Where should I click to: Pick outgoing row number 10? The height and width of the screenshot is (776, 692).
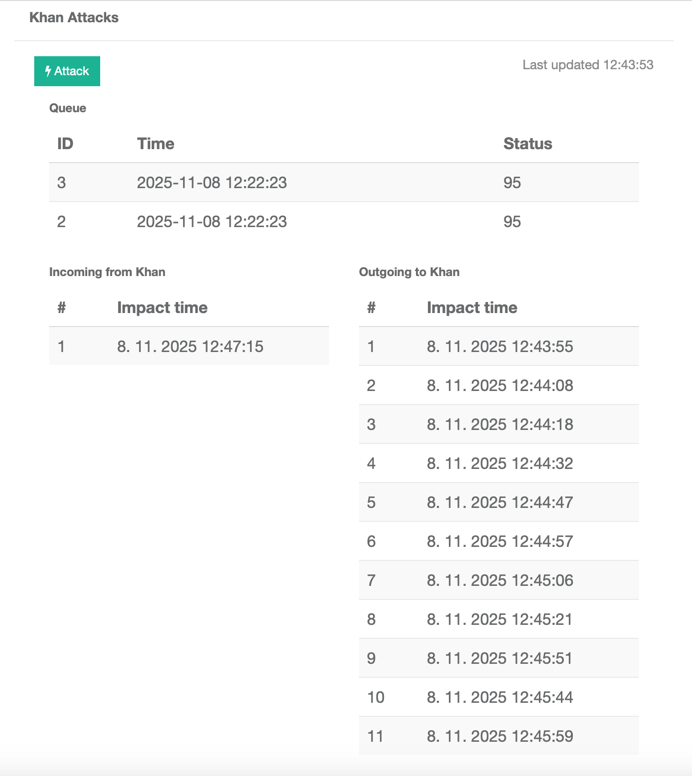499,698
